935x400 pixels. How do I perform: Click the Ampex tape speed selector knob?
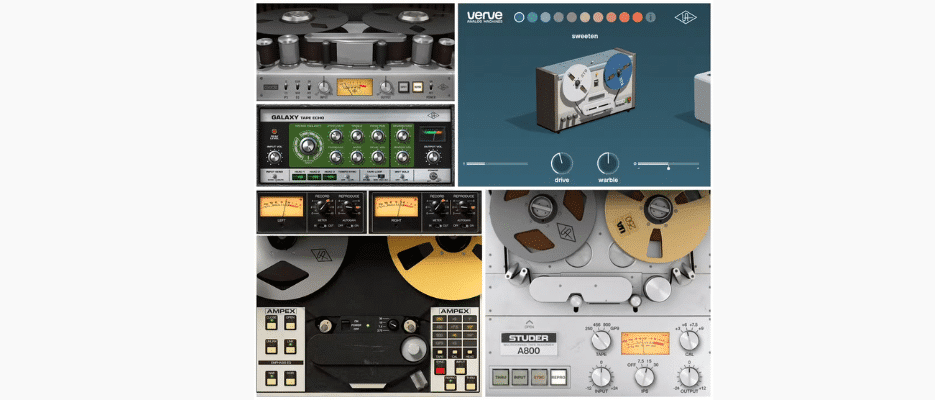click(394, 323)
